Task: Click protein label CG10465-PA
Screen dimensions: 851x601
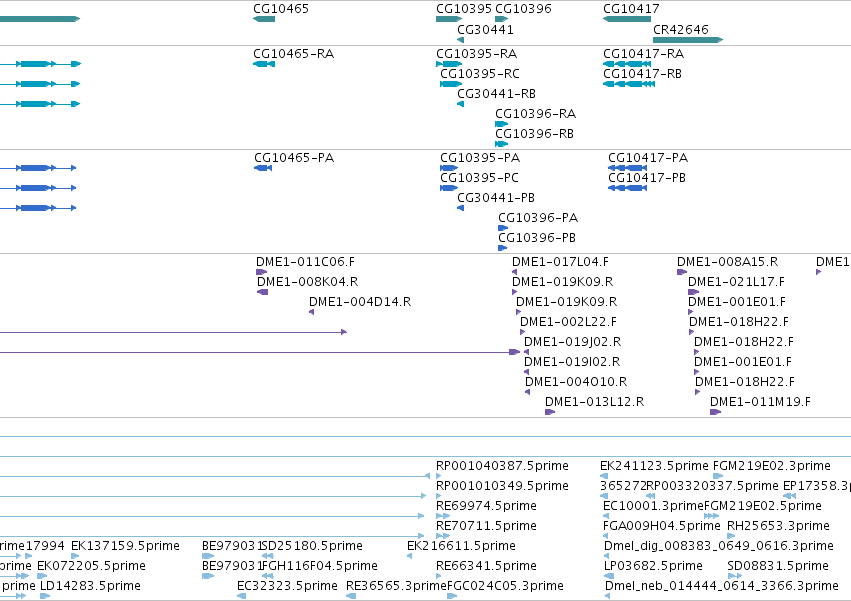Action: (x=294, y=158)
